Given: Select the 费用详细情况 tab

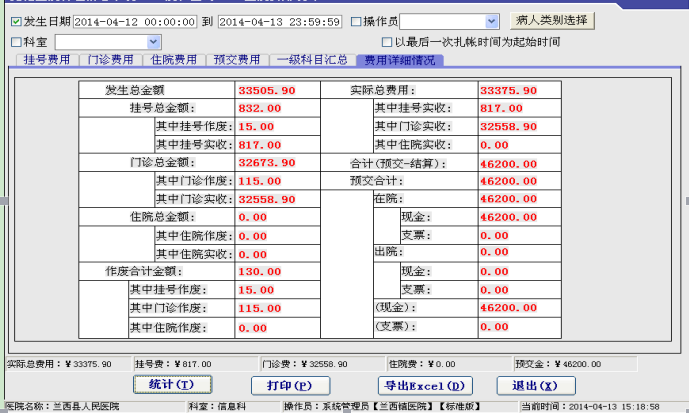Looking at the screenshot, I should point(399,60).
